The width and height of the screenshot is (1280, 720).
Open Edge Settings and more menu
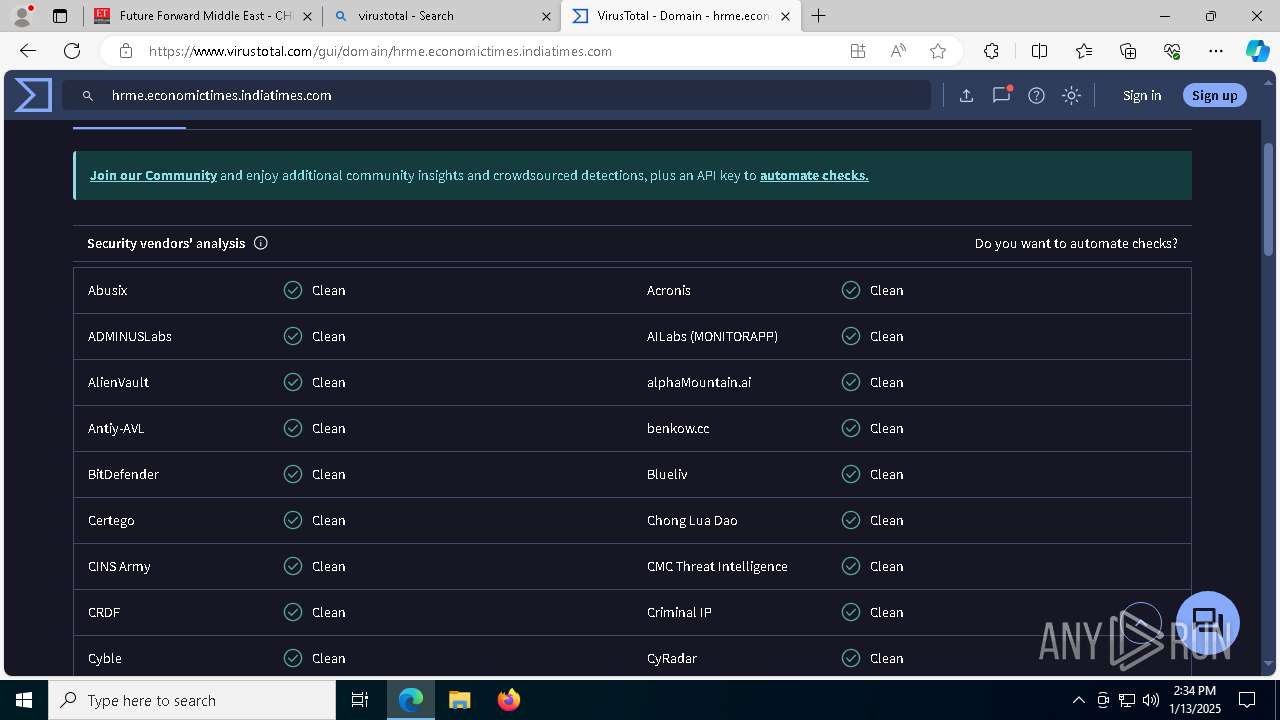1216,51
